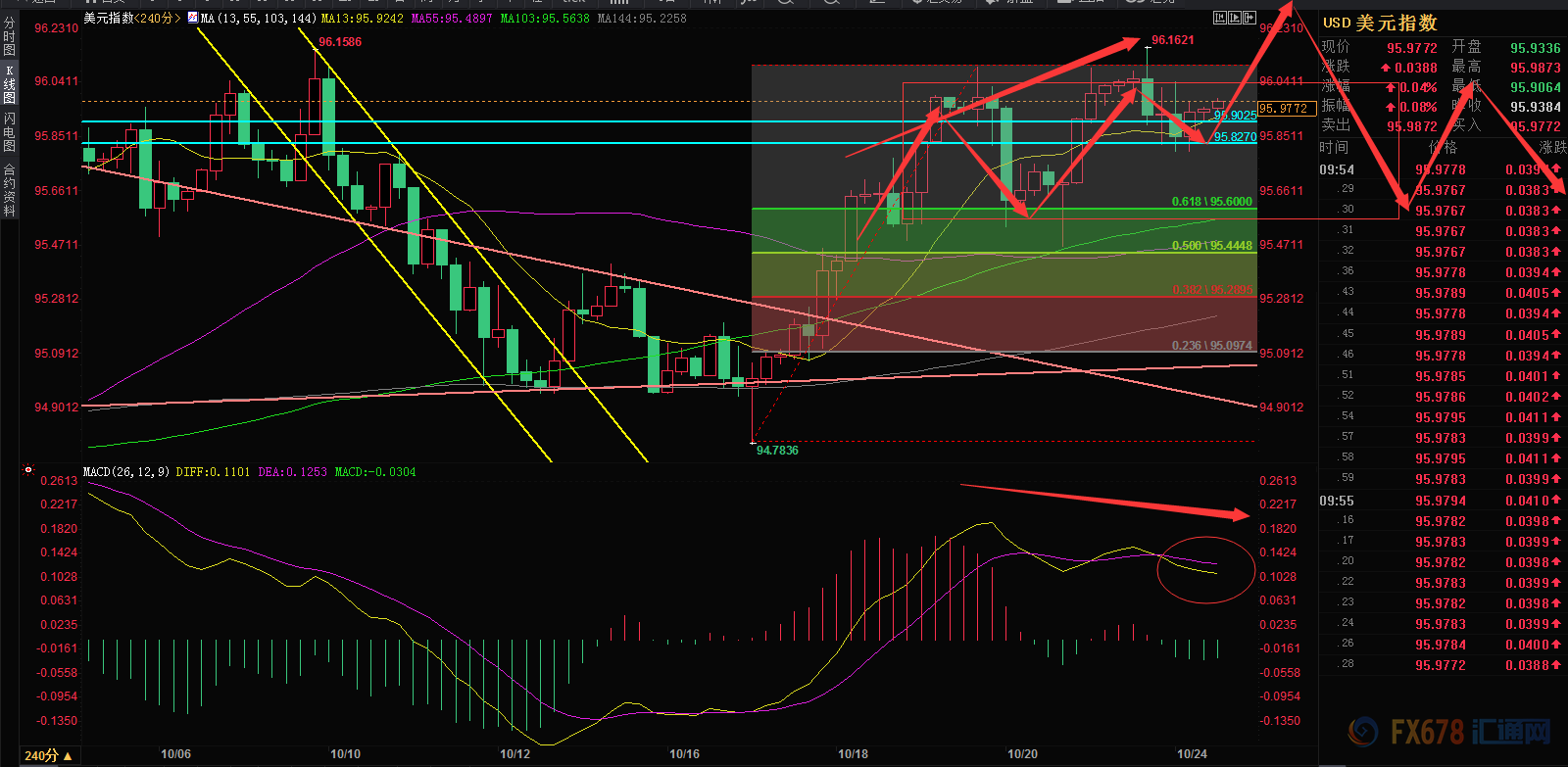Click the 10/12 date axis marker
The width and height of the screenshot is (1568, 767).
pos(514,754)
